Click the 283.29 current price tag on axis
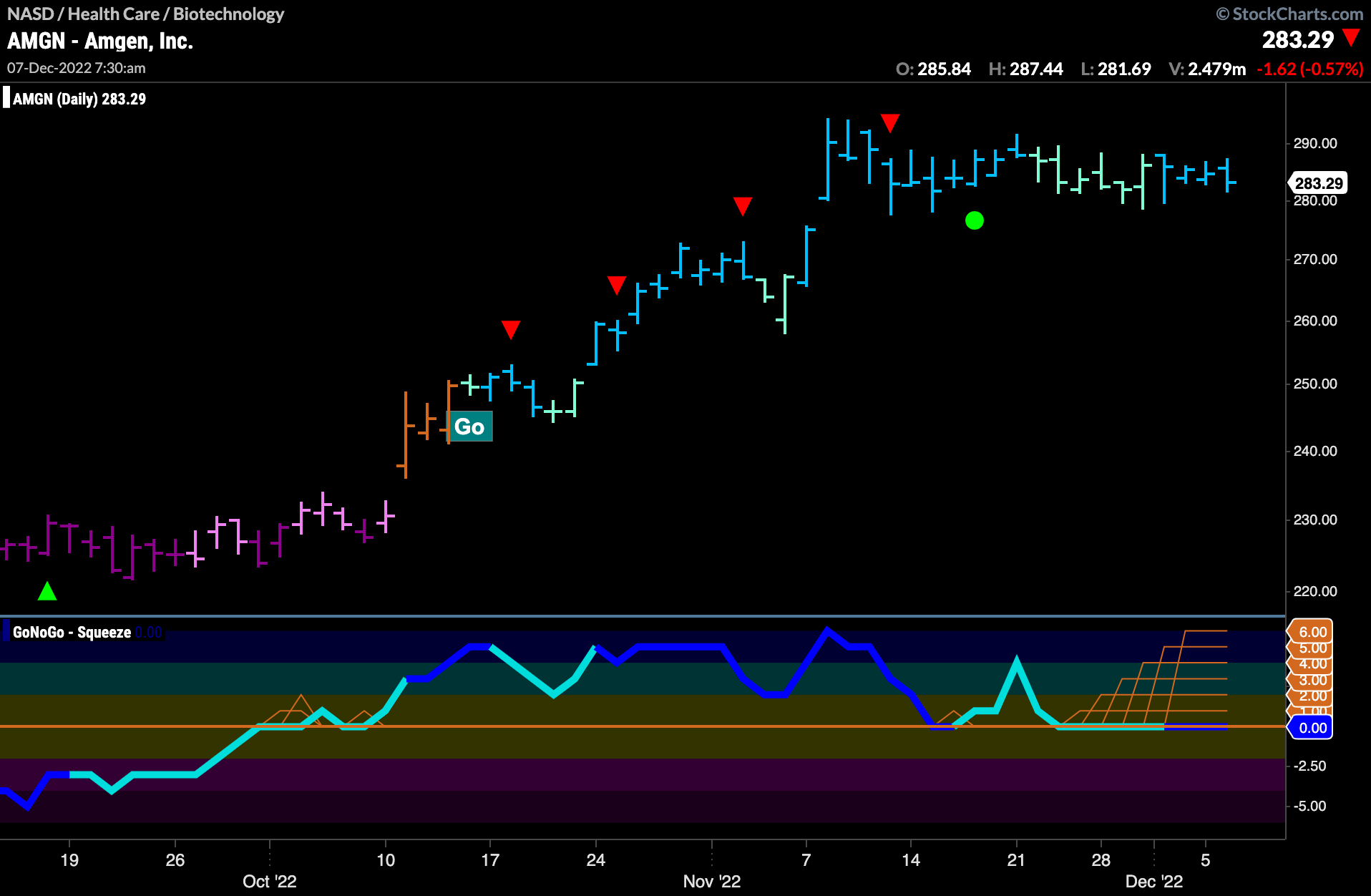The height and width of the screenshot is (896, 1371). click(1318, 183)
